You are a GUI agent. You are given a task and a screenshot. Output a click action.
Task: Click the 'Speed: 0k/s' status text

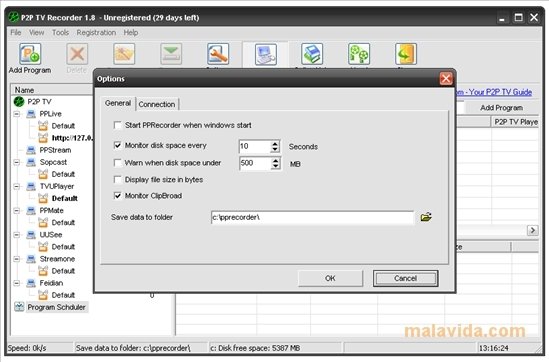click(x=27, y=348)
